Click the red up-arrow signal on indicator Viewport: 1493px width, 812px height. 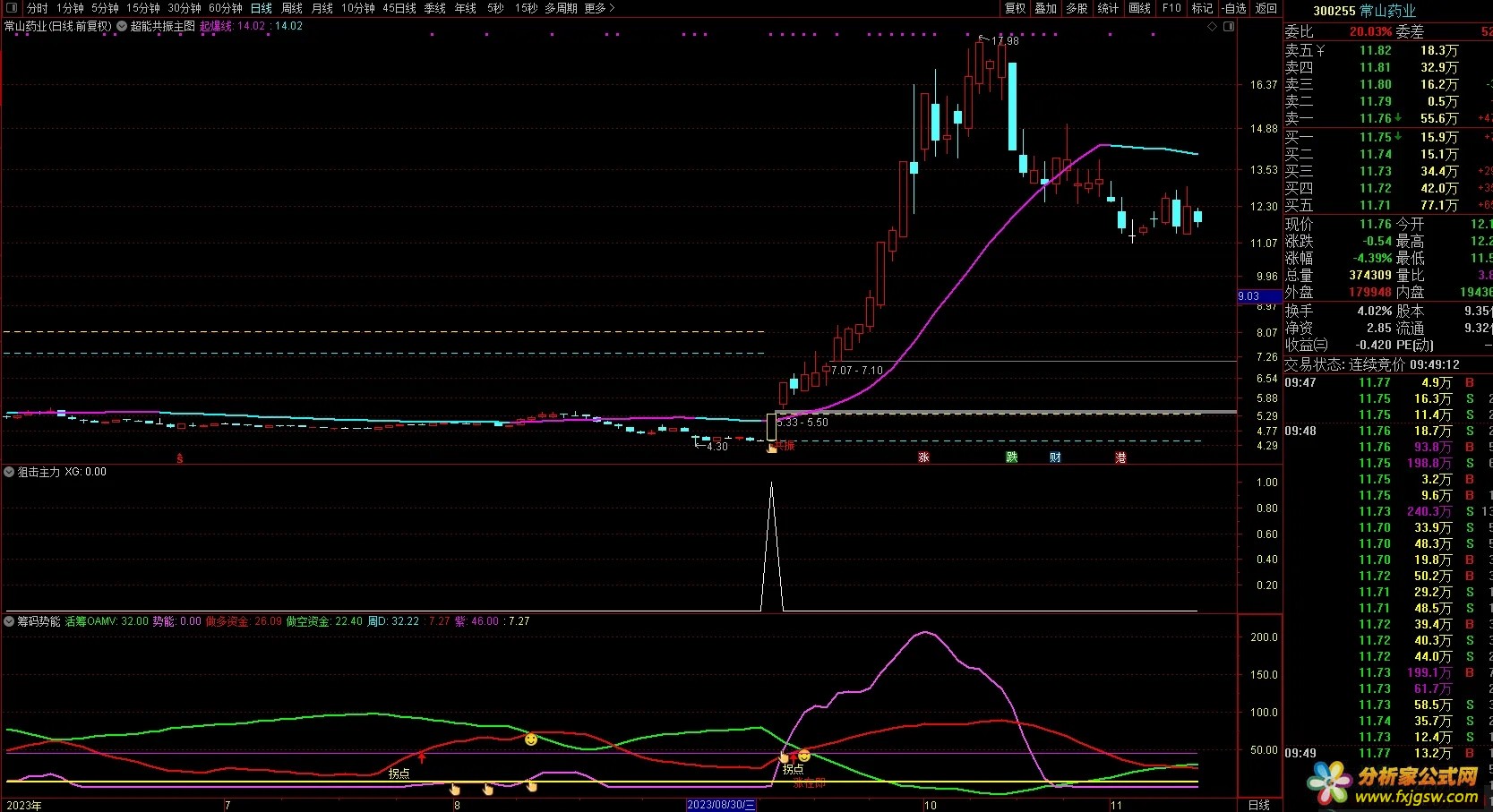click(x=422, y=757)
